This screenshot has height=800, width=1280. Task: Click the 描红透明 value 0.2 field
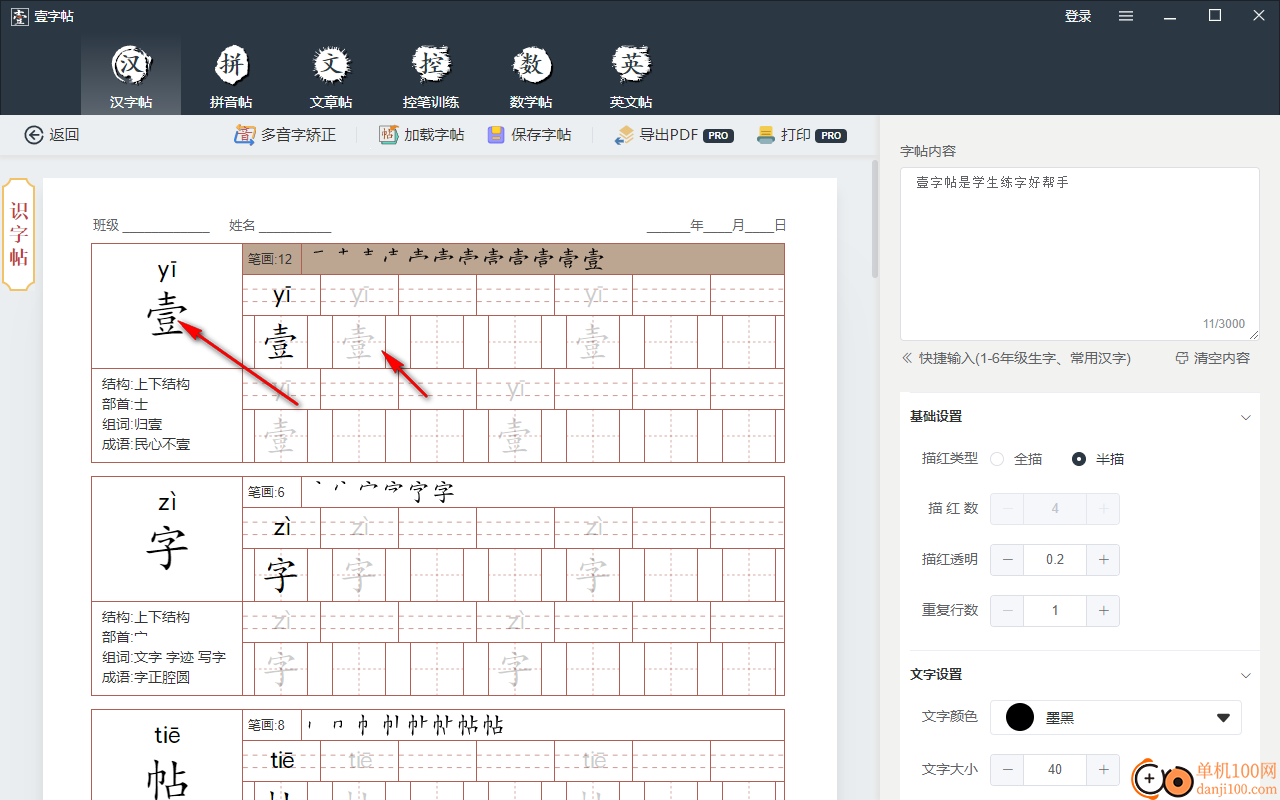pyautogui.click(x=1055, y=559)
